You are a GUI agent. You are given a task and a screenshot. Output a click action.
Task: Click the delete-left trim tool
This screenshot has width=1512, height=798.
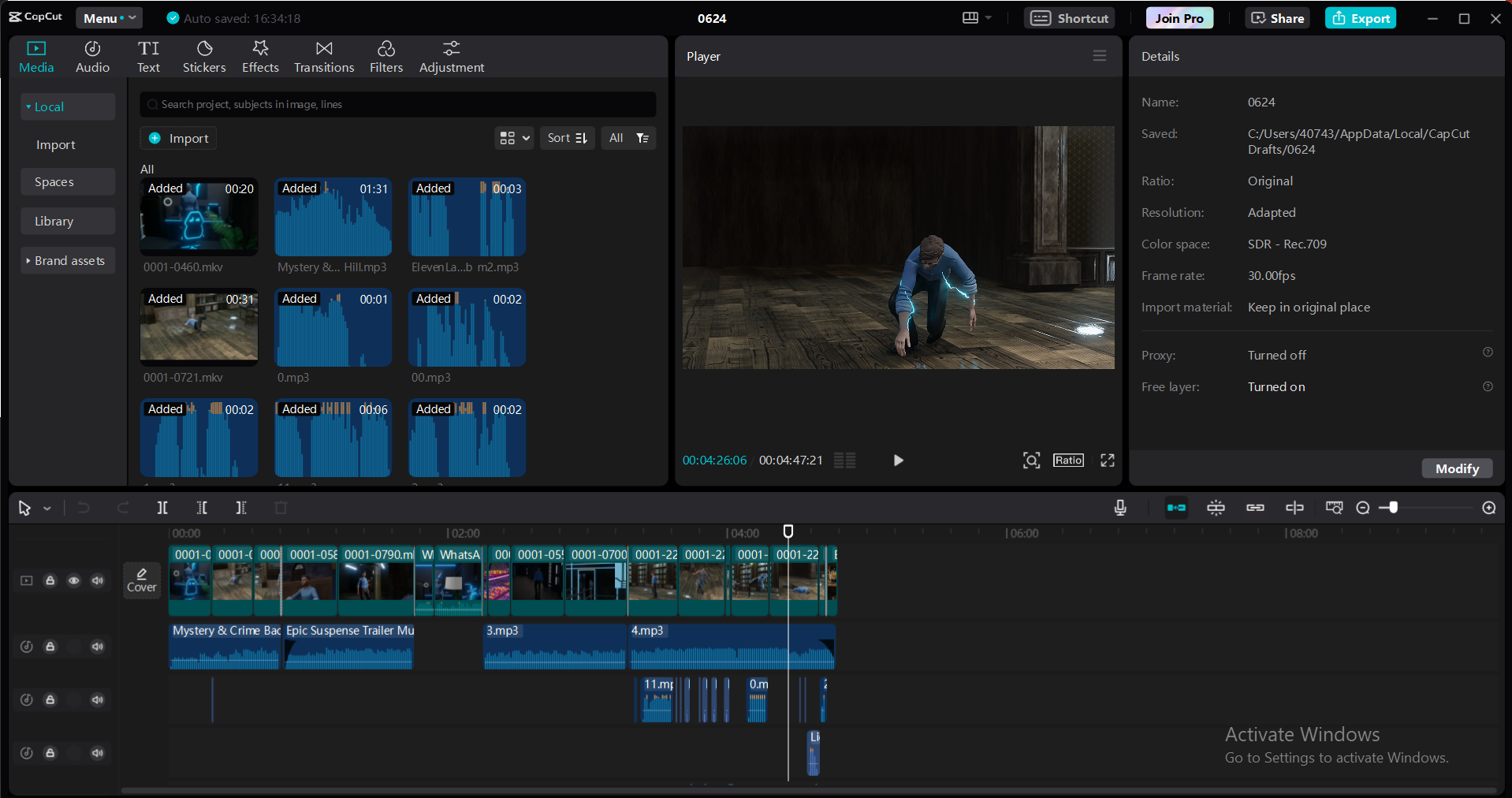(202, 508)
